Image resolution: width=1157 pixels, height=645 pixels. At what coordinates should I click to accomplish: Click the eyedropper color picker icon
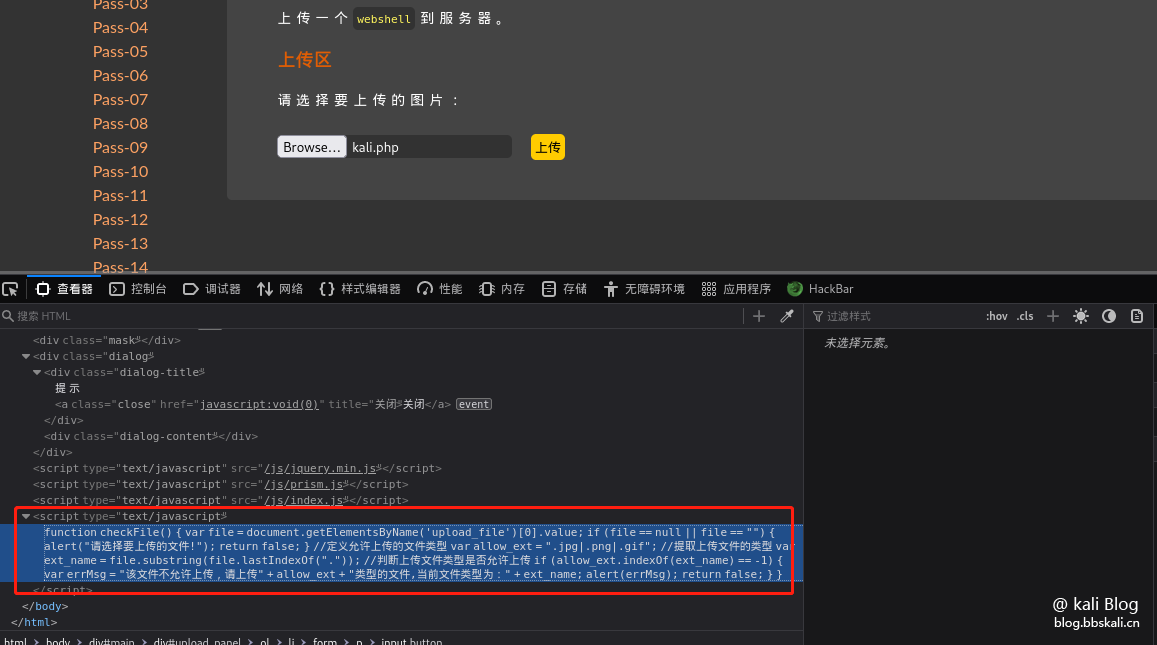(x=787, y=316)
